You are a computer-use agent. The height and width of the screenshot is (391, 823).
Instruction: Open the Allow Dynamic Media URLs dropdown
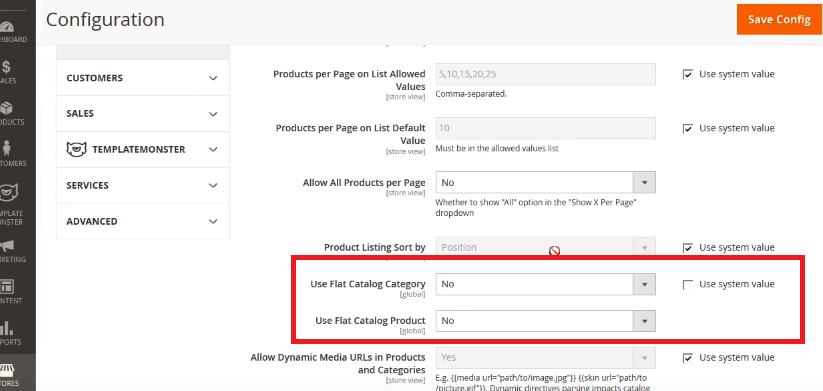point(545,357)
